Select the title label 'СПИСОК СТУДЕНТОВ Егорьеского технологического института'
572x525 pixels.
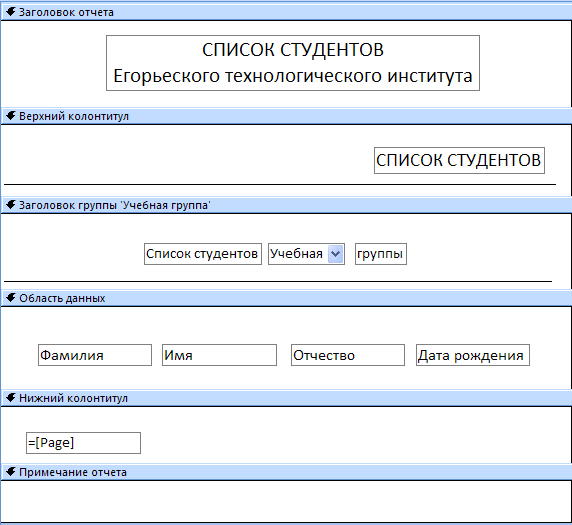pos(293,63)
